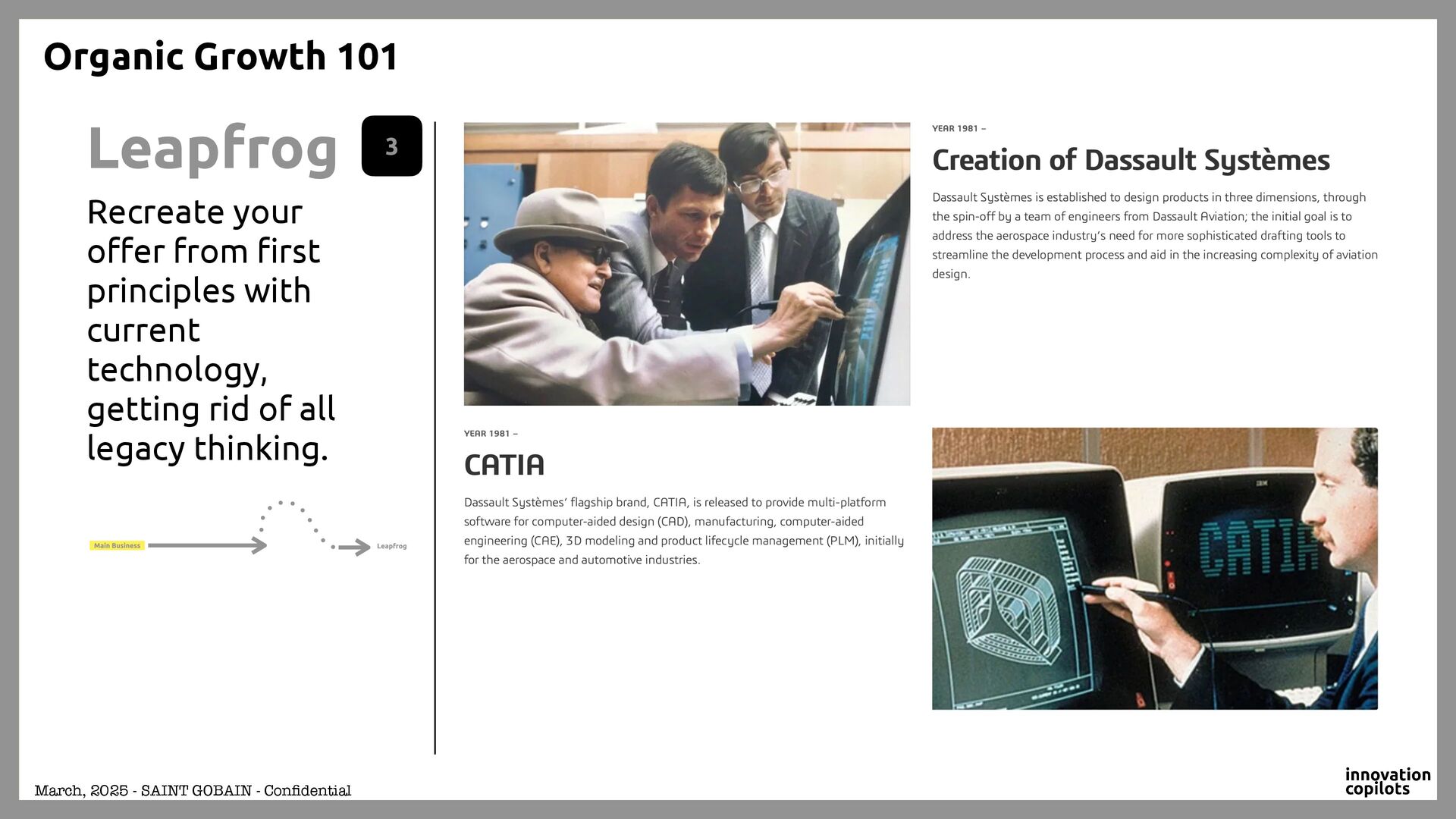Image resolution: width=1456 pixels, height=819 pixels.
Task: Click the innovation copilots logo
Action: [1387, 781]
